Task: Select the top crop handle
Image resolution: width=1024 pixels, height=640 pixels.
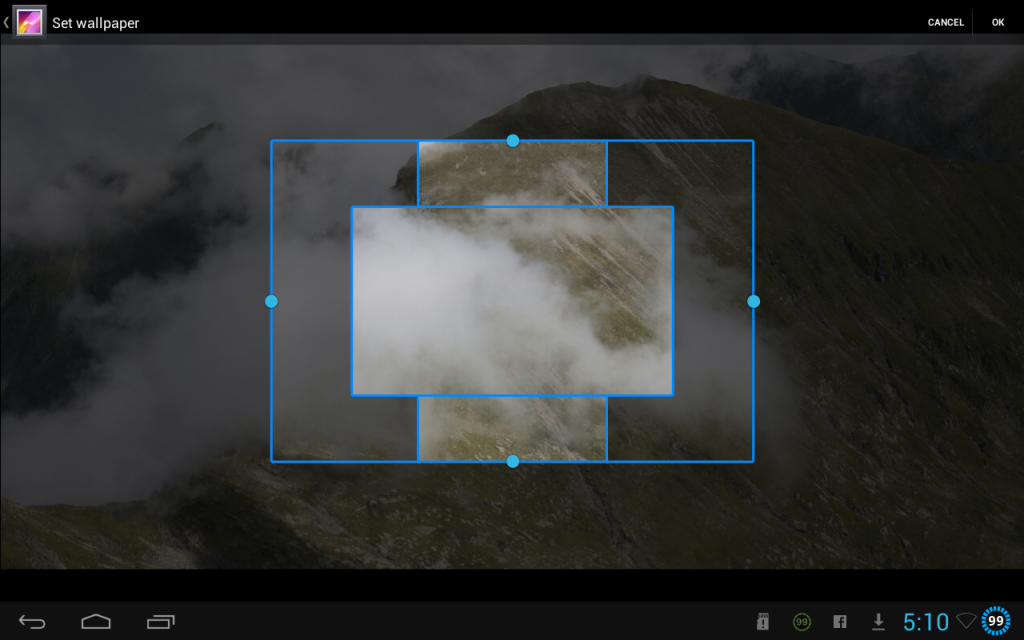Action: coord(513,140)
